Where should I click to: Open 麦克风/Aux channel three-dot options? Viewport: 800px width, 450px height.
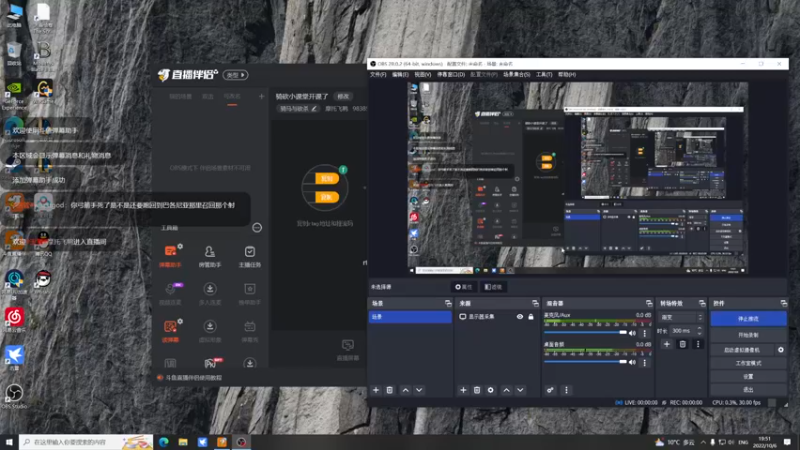click(x=645, y=333)
